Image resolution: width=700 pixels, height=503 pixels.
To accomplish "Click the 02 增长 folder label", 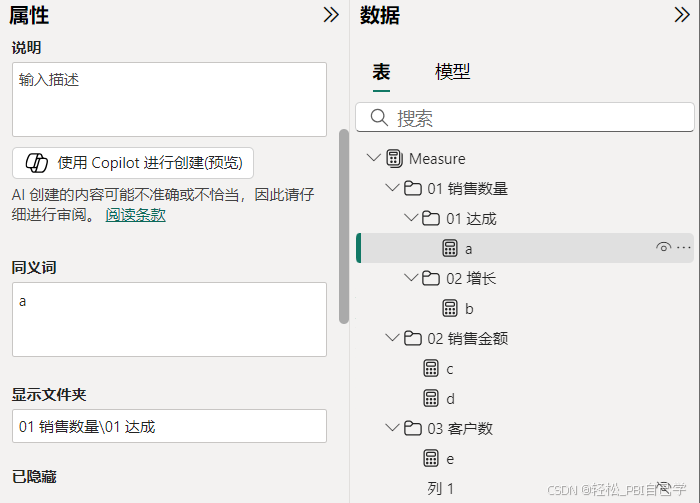I will click(471, 278).
